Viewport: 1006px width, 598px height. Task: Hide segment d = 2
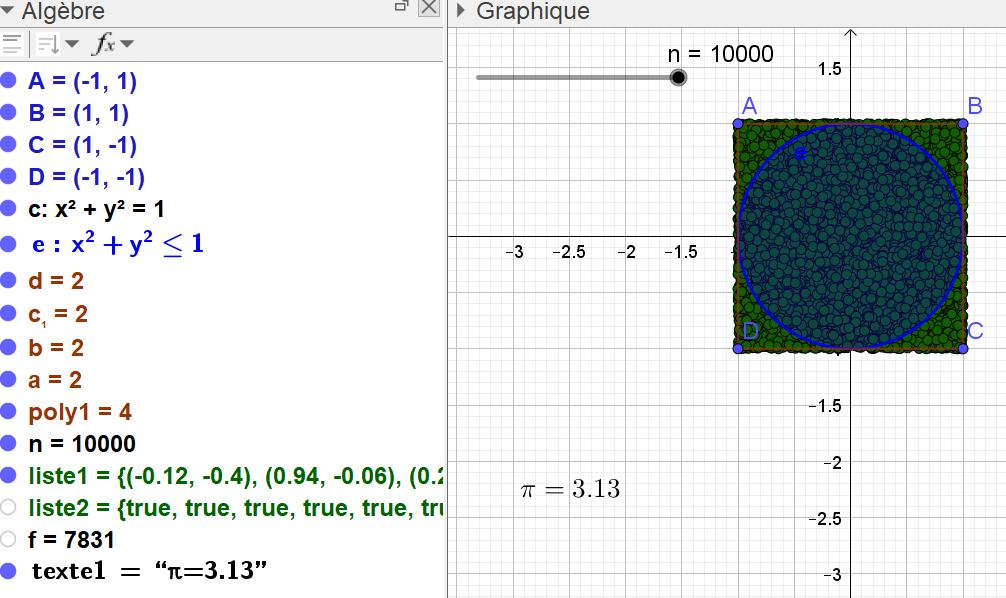click(8, 280)
